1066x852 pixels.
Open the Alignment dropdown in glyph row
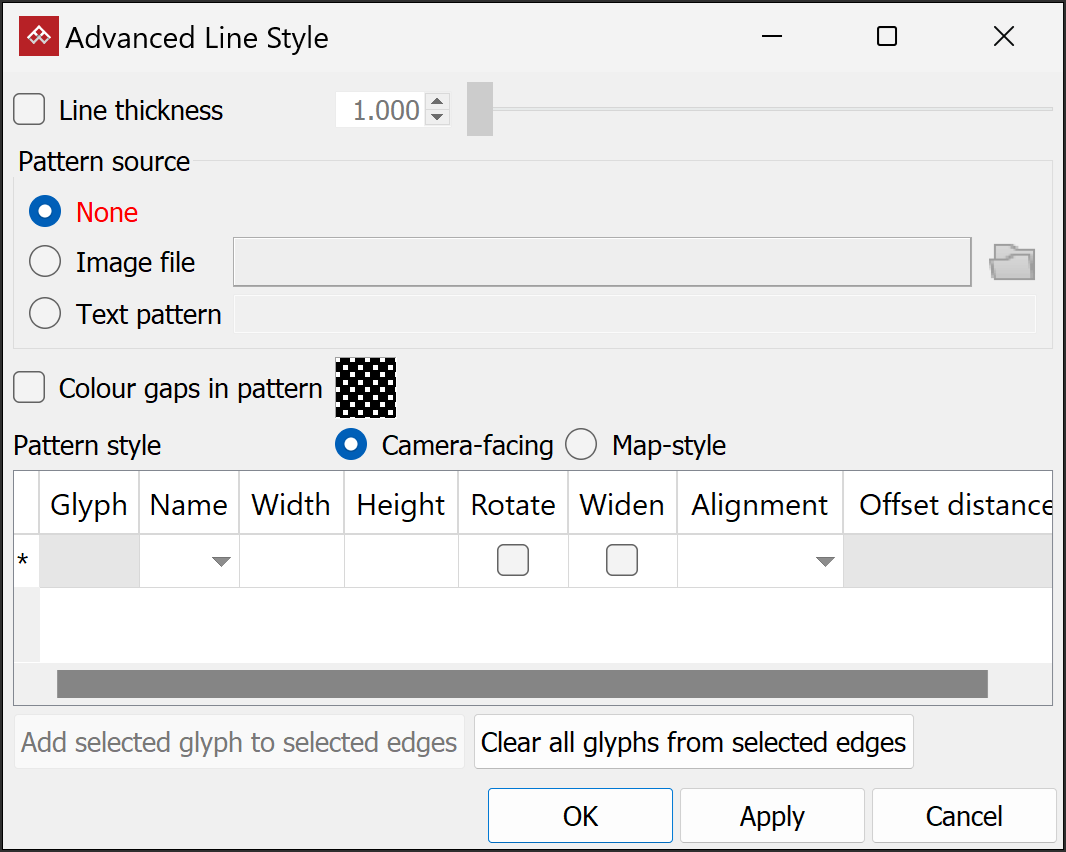pos(824,562)
